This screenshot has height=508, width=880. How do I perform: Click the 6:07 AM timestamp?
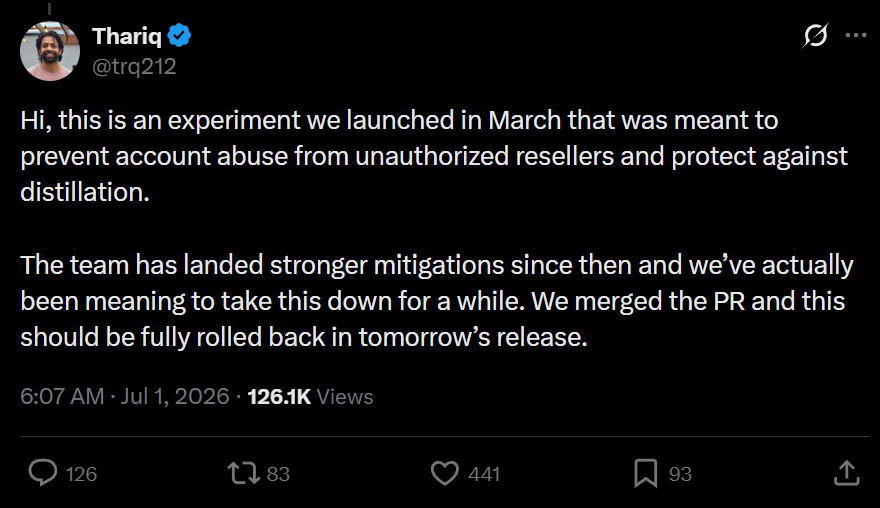click(x=62, y=396)
